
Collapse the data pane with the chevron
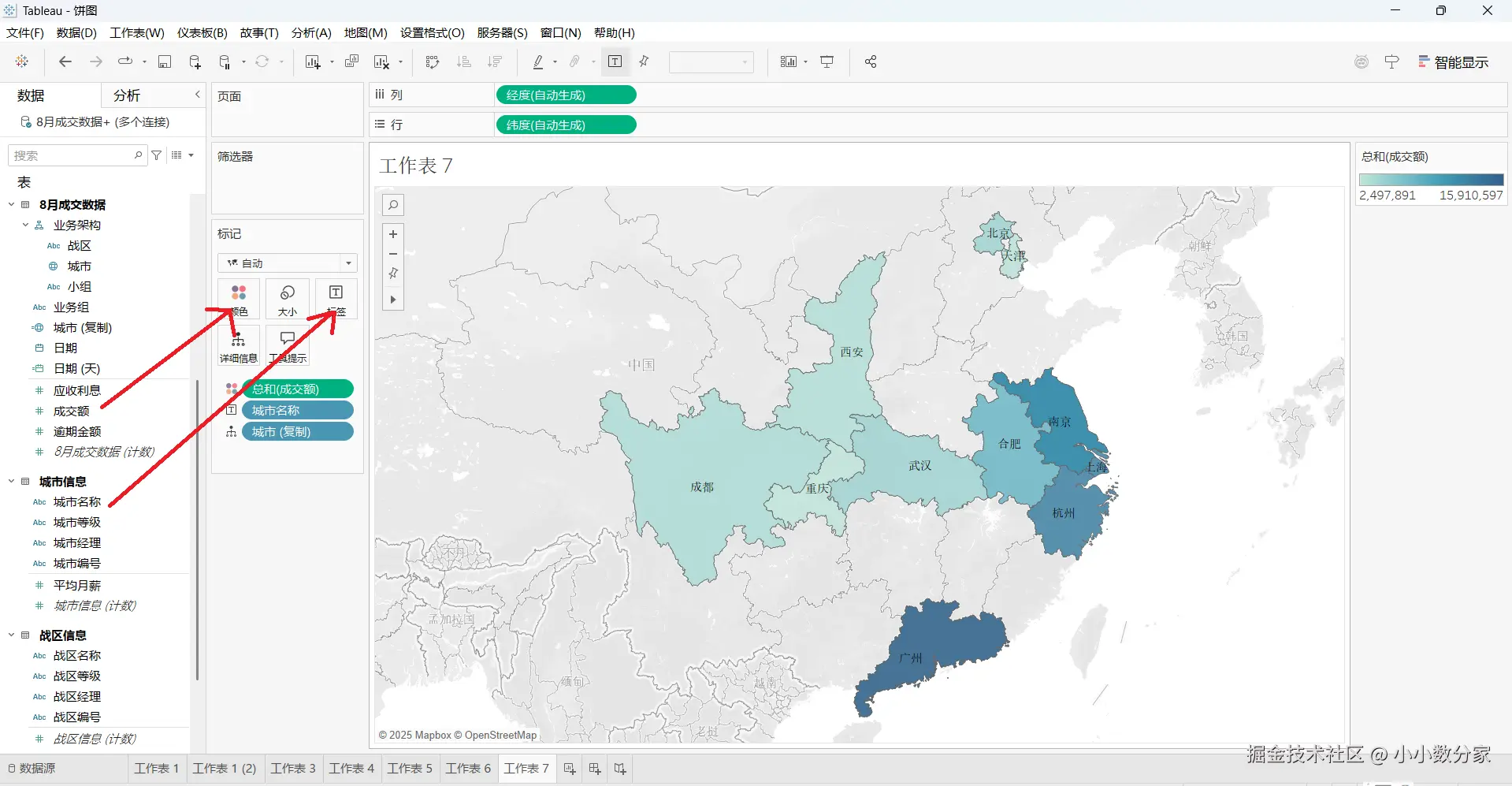click(198, 95)
